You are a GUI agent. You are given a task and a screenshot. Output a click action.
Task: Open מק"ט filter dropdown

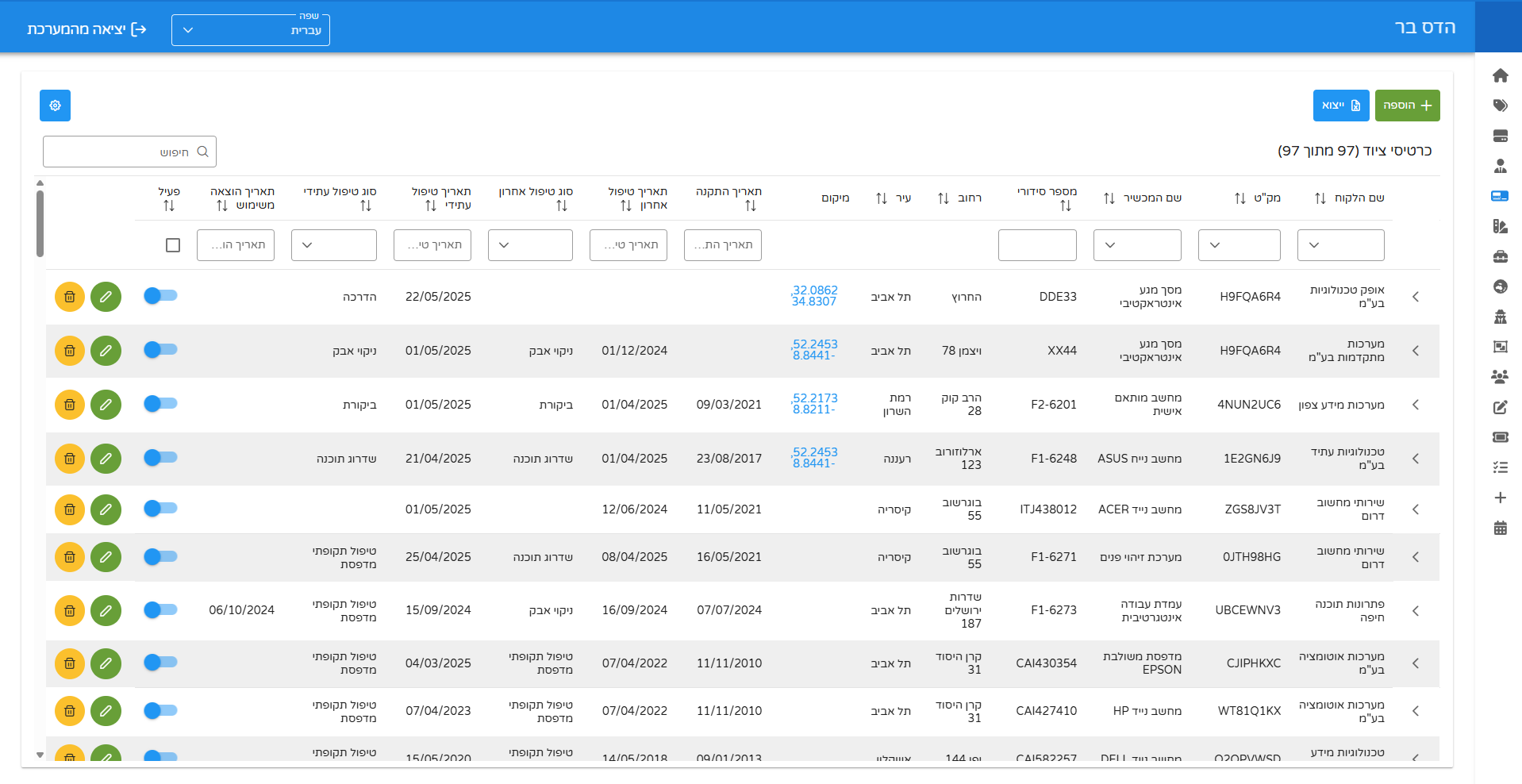point(1240,245)
